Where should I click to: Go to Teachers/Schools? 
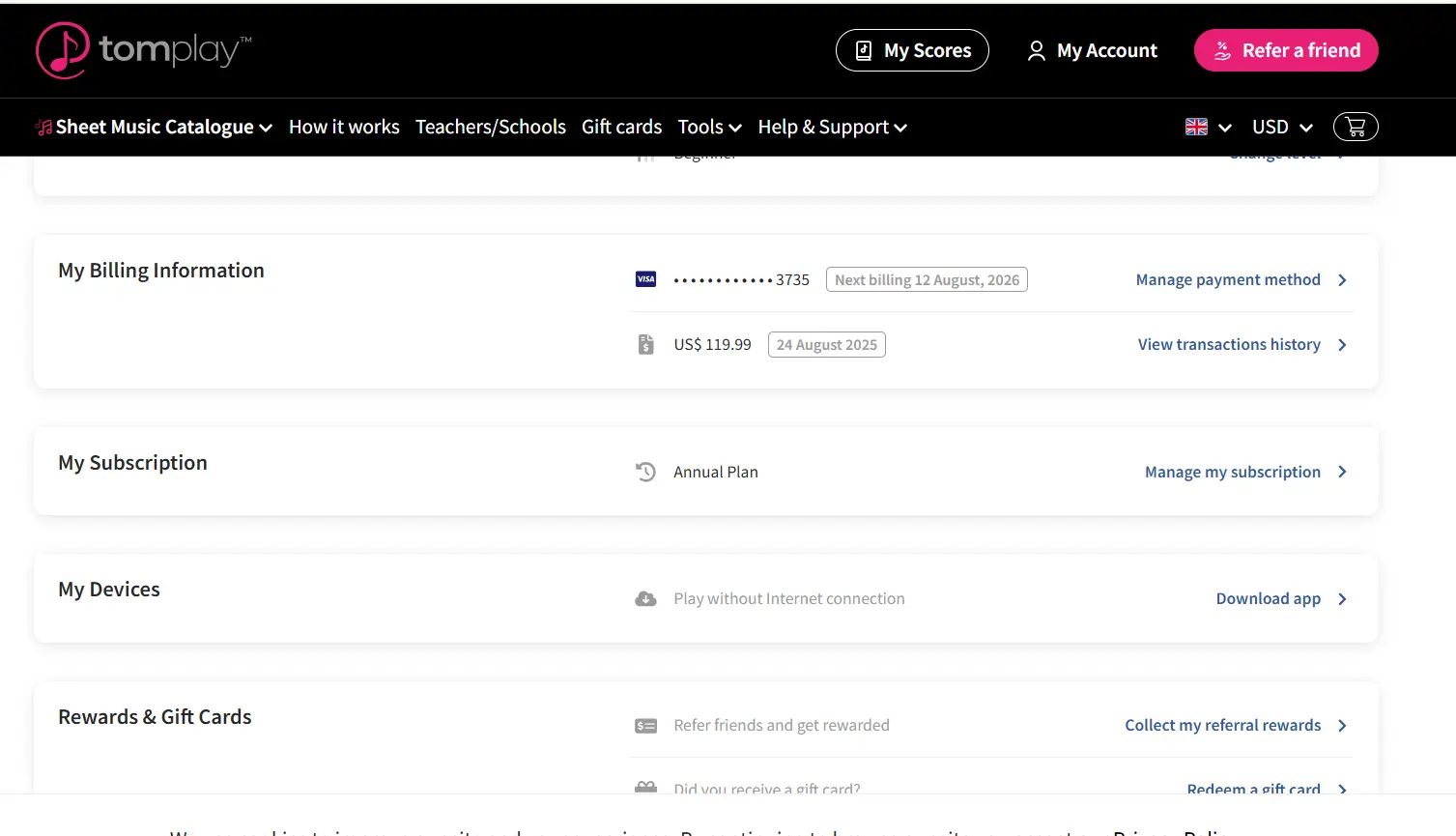click(491, 127)
